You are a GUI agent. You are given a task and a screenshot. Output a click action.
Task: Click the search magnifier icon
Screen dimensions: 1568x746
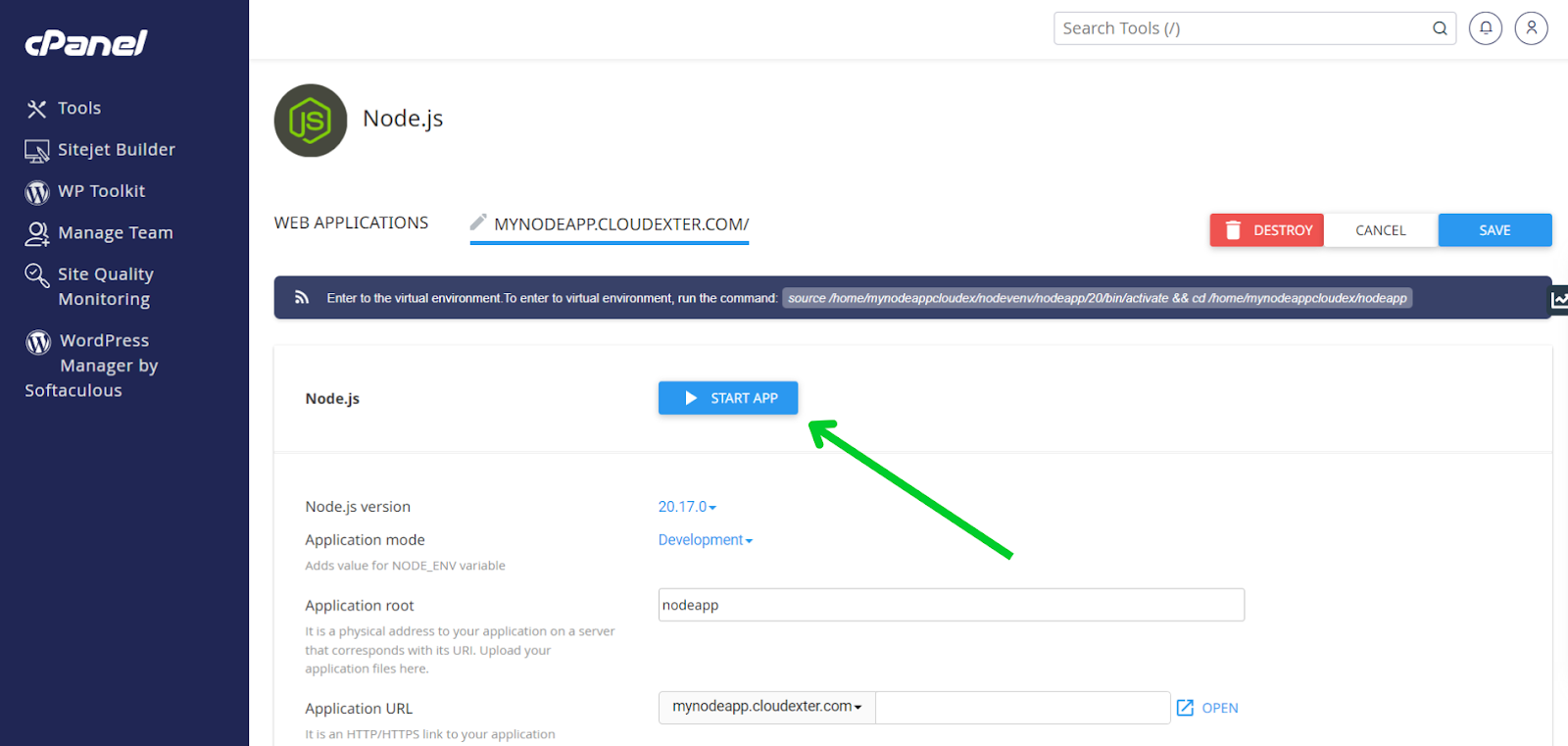1440,28
